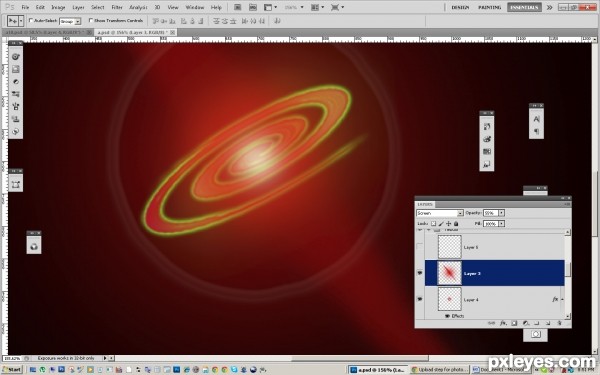Click the Distribute Top Edges icon
Image resolution: width=600 pixels, height=375 pixels.
[x=216, y=21]
